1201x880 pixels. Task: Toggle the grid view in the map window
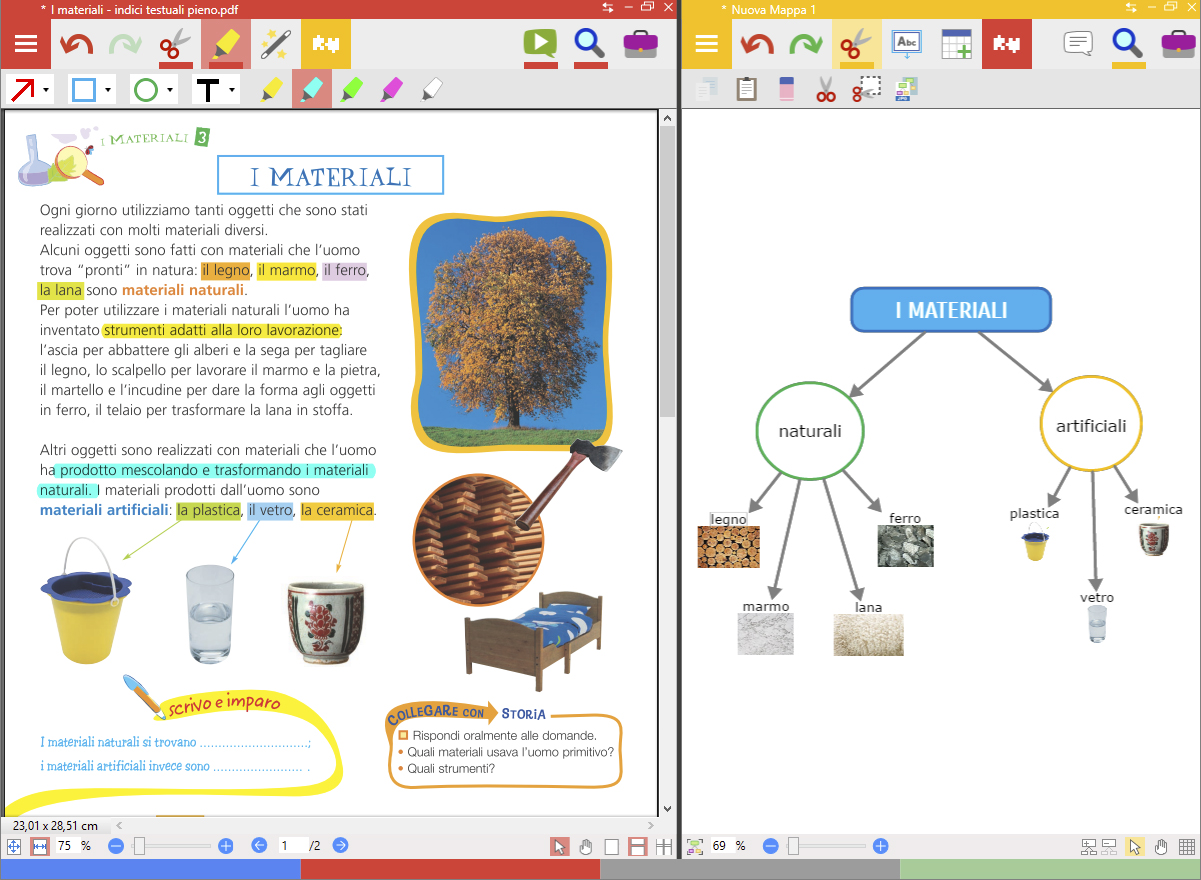(1187, 847)
